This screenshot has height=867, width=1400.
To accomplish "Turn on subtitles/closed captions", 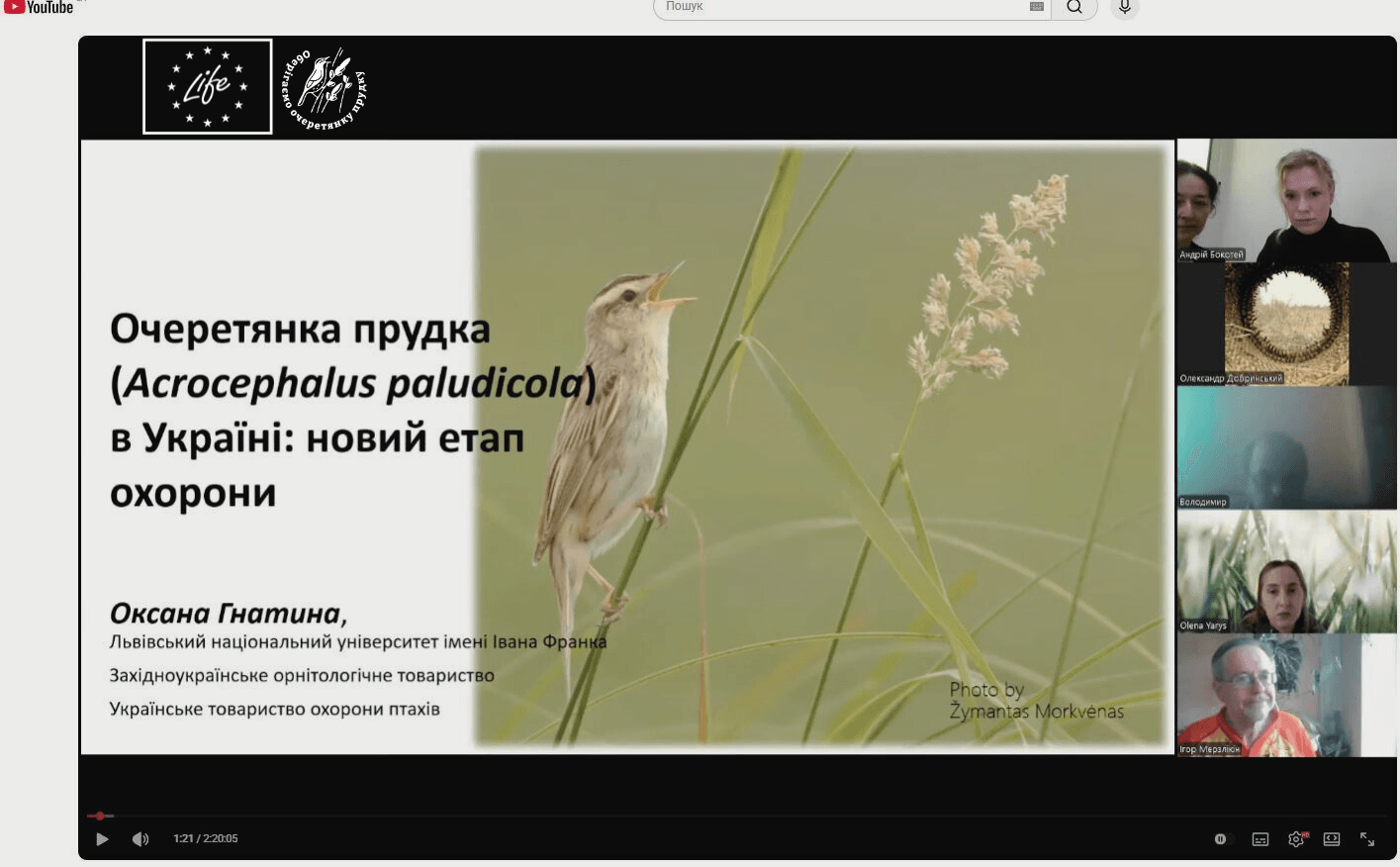I will [x=1260, y=839].
